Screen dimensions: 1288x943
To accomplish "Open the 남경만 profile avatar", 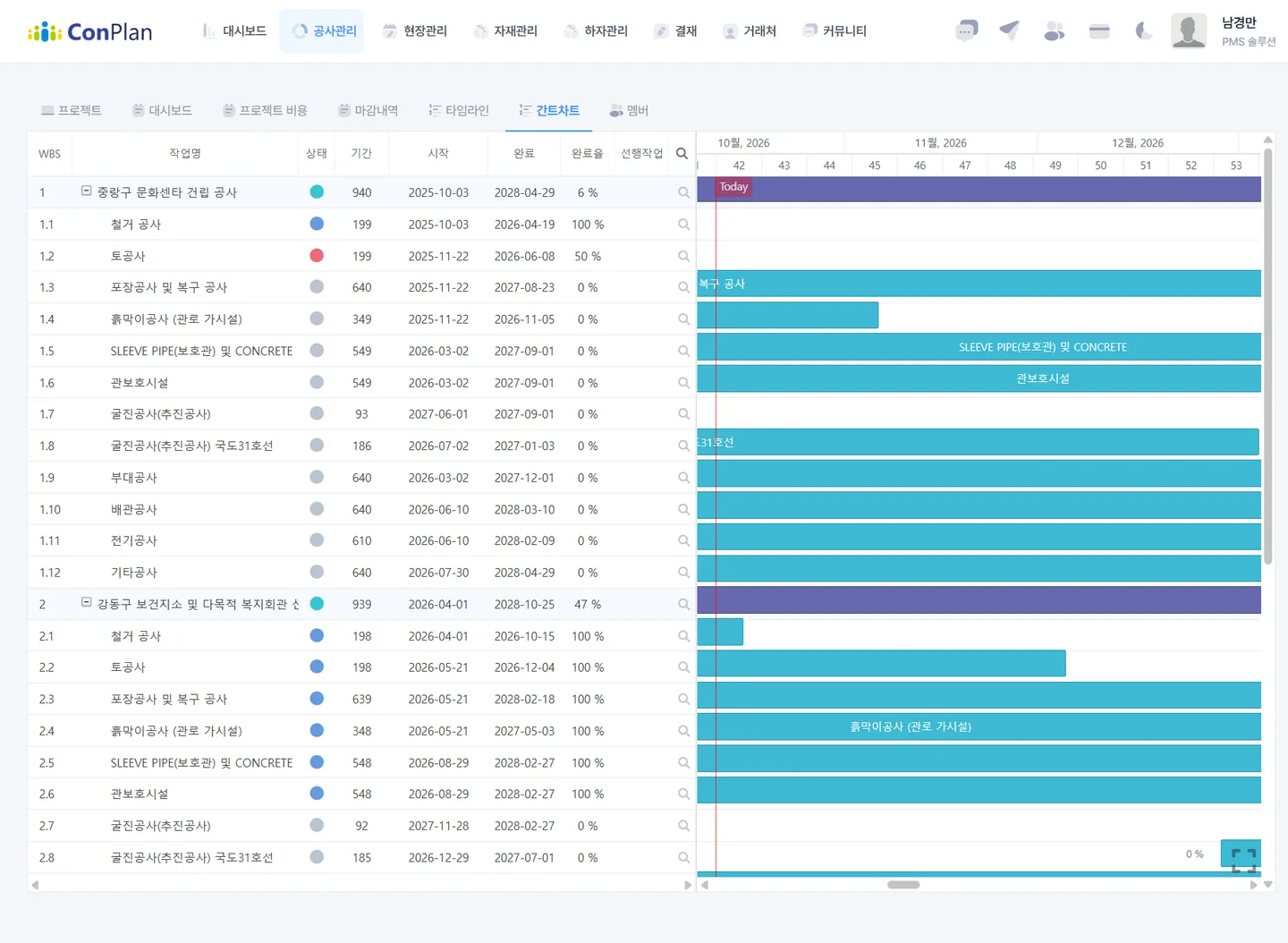I will pyautogui.click(x=1189, y=31).
